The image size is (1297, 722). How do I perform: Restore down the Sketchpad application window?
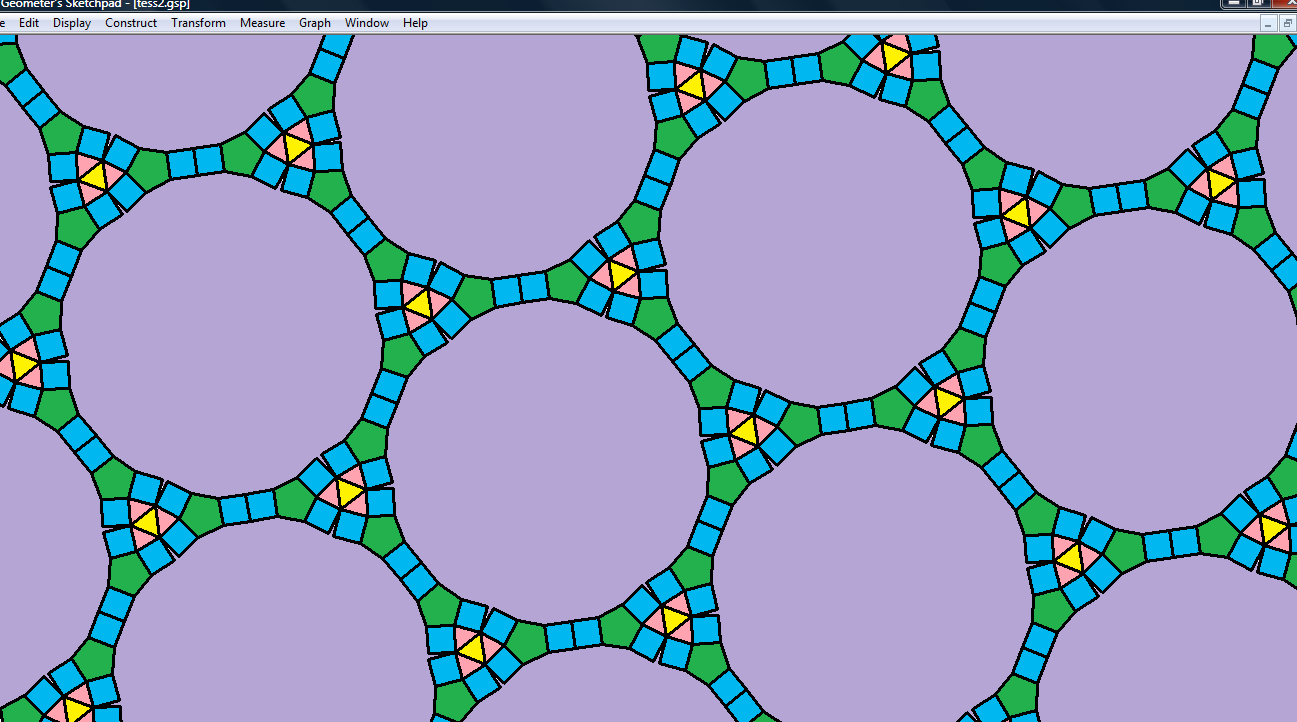click(x=1257, y=3)
